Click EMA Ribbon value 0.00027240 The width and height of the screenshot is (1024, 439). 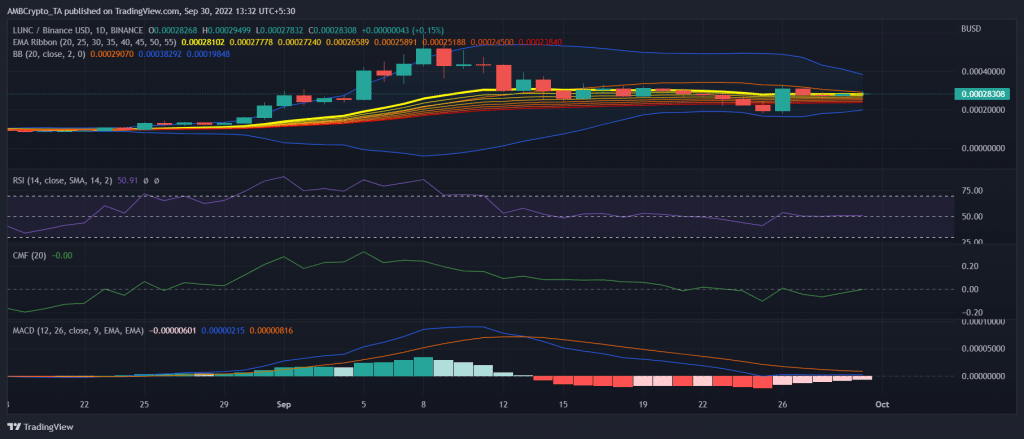tap(300, 42)
